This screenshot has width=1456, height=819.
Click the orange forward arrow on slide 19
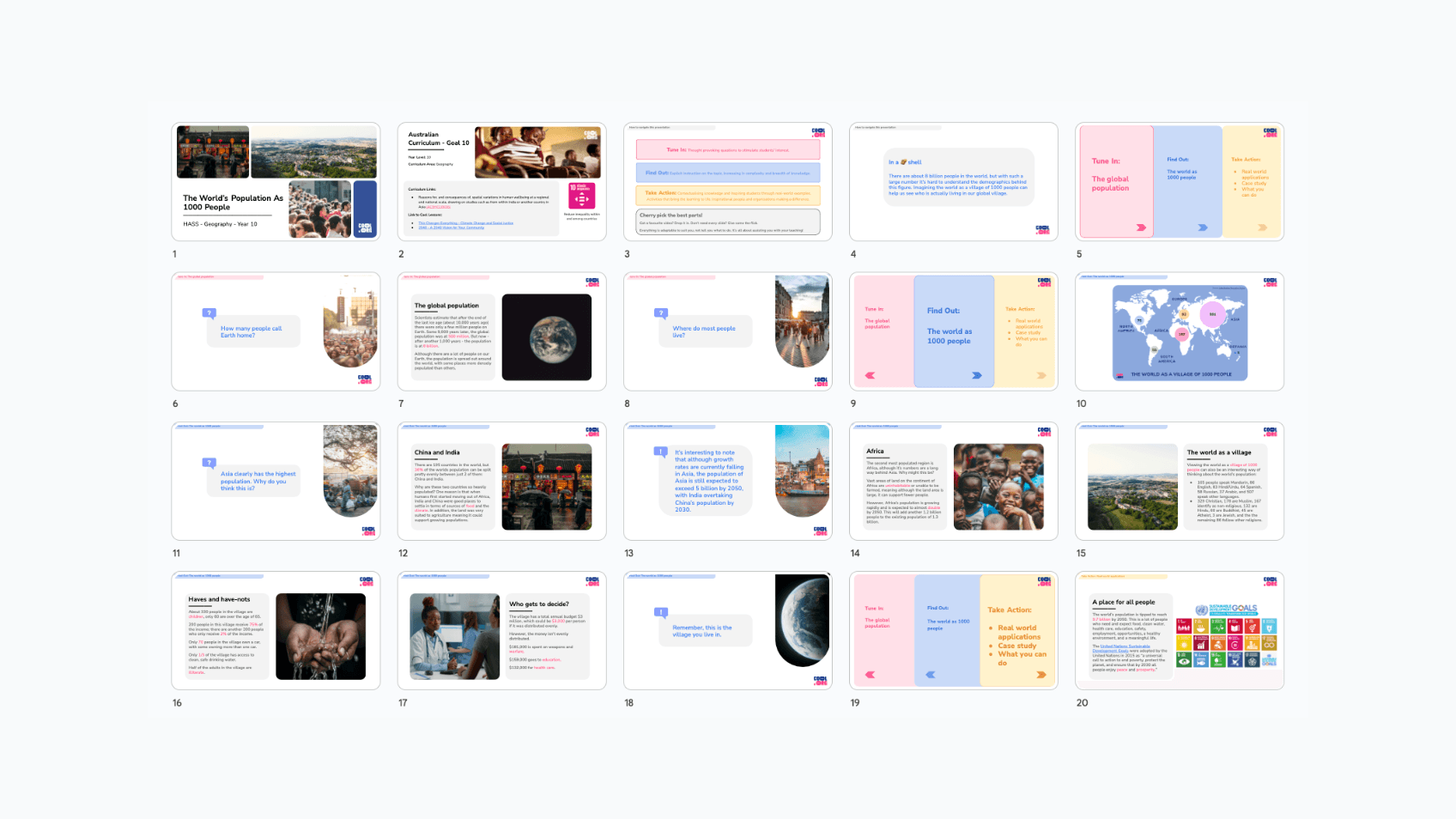[1040, 675]
